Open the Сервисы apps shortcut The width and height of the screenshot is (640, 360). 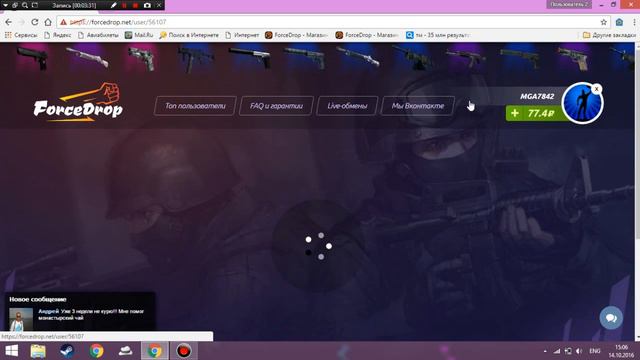pos(20,36)
